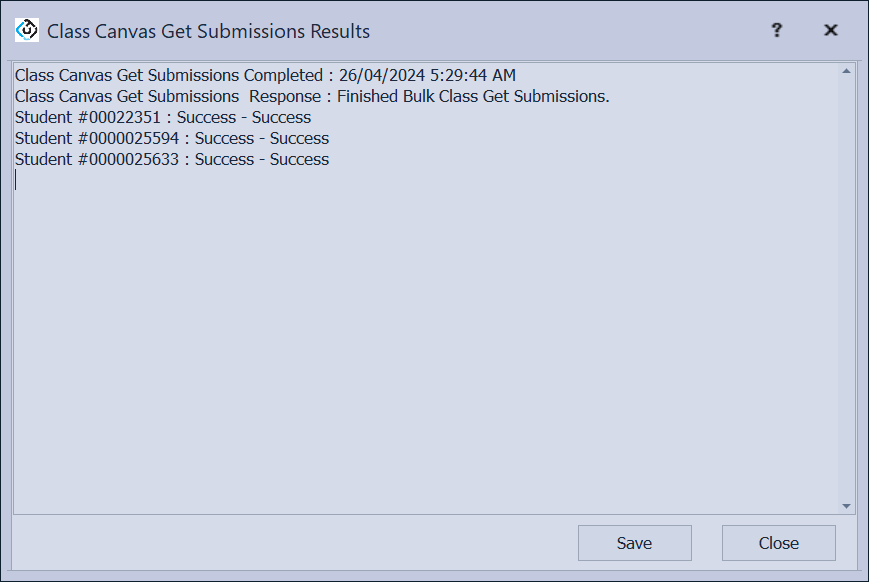The width and height of the screenshot is (869, 582).
Task: Click the dialog title 'Class Canvas Get Submissions Results'
Action: coord(208,31)
